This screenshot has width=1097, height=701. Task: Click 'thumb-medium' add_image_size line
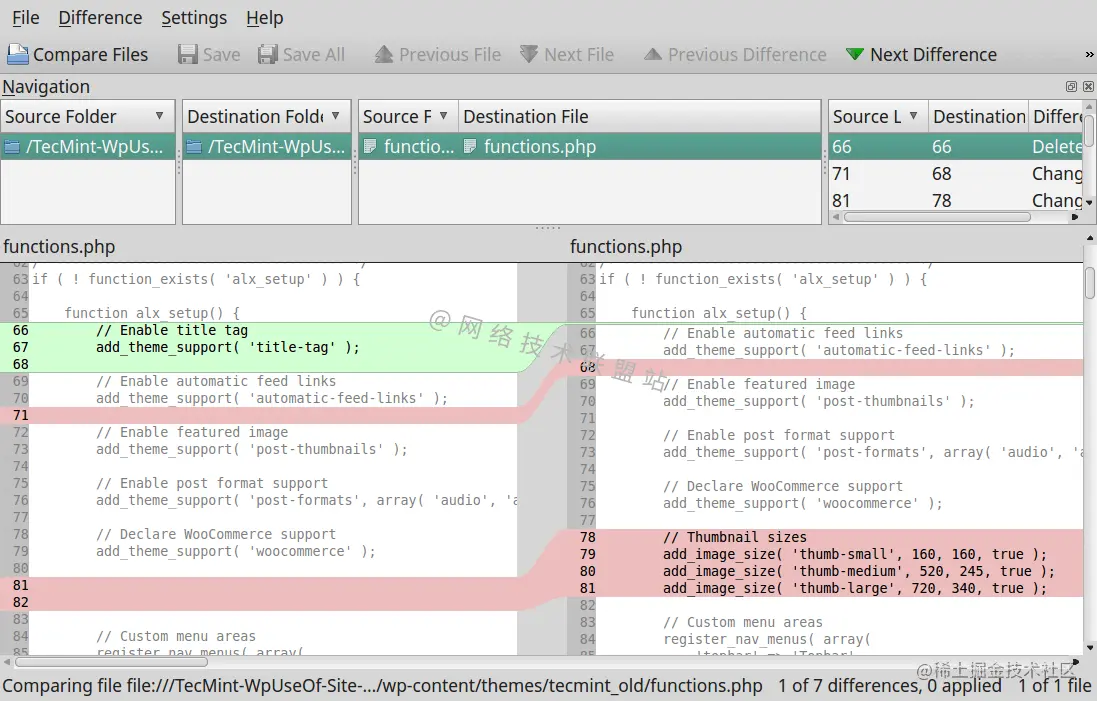pyautogui.click(x=858, y=571)
